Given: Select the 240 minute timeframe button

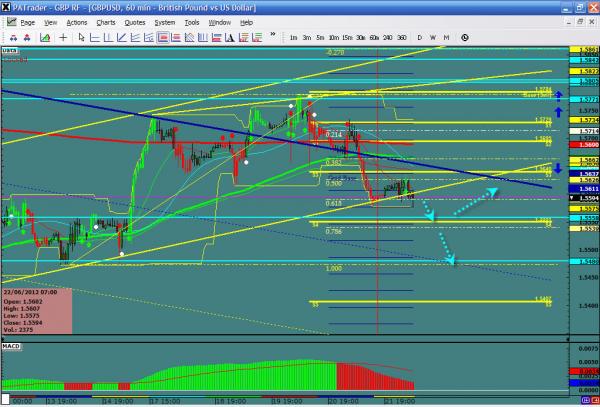Looking at the screenshot, I should (388, 38).
